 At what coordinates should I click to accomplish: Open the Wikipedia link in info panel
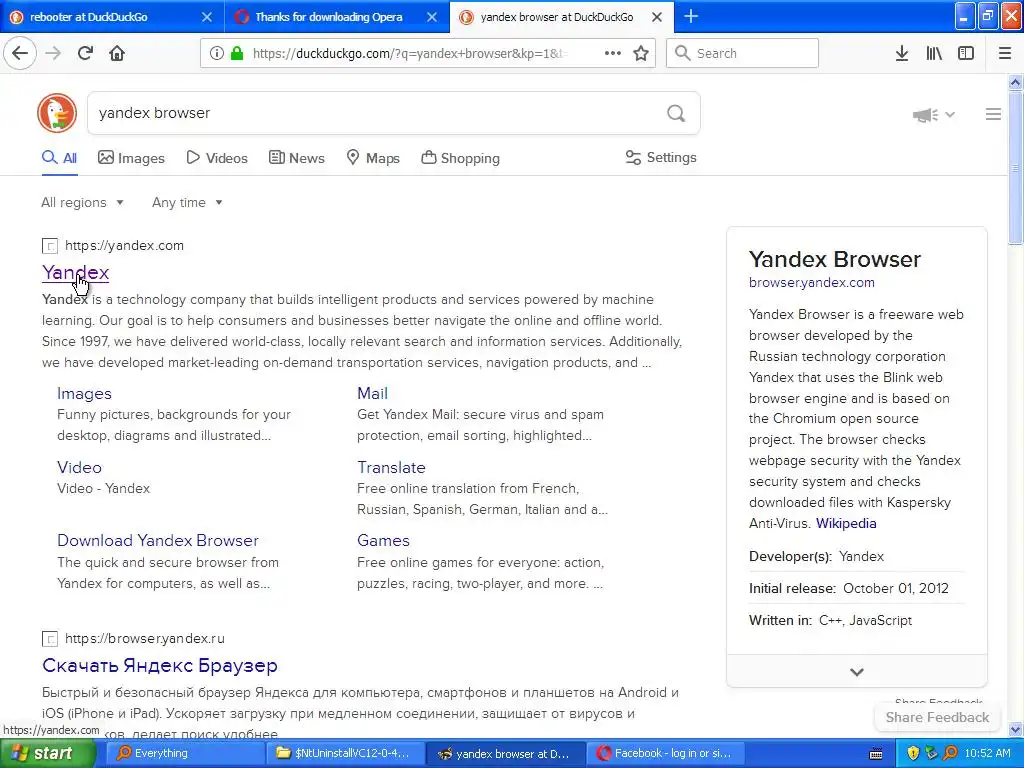[846, 523]
